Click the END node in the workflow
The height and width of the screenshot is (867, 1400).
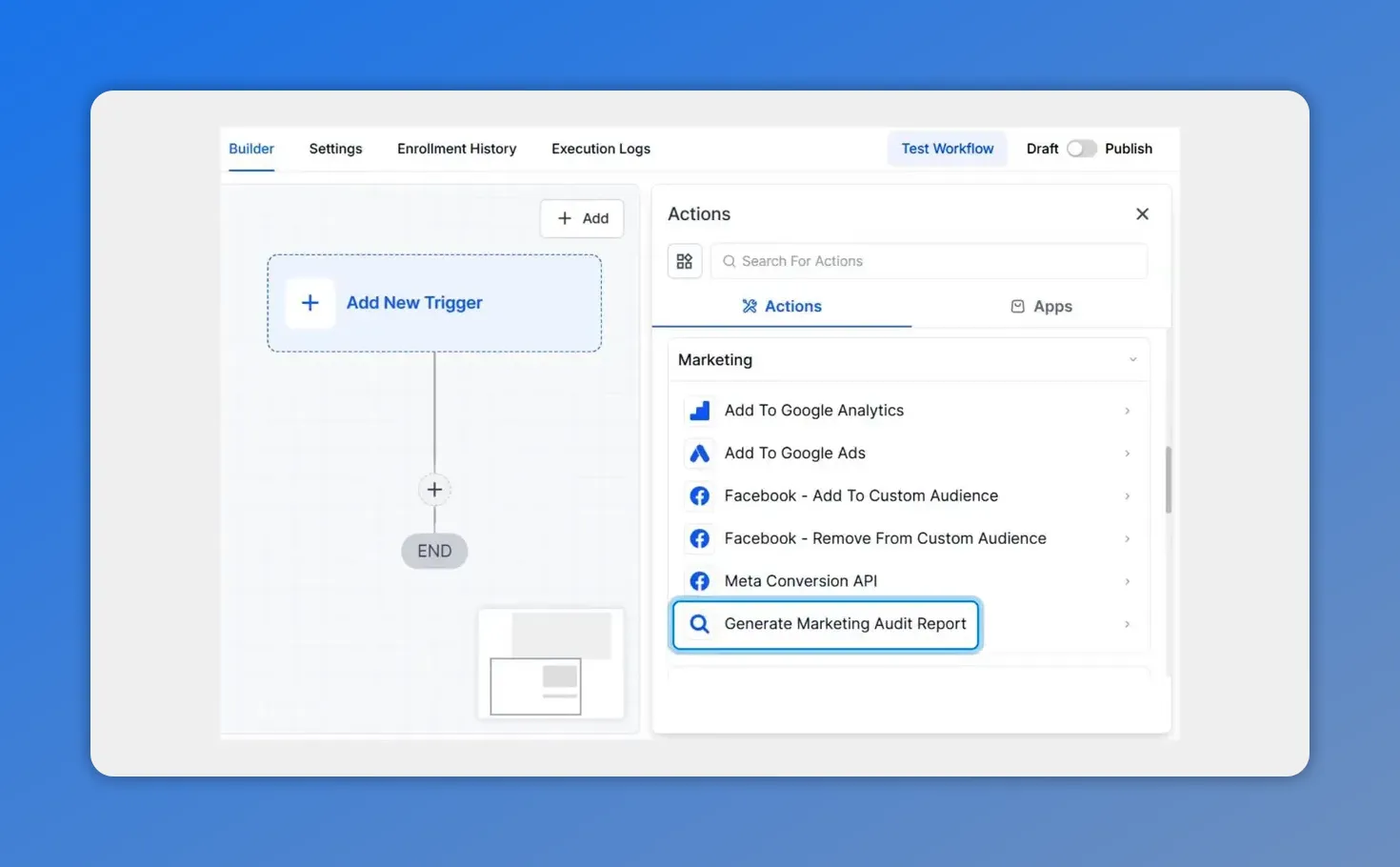pos(434,551)
